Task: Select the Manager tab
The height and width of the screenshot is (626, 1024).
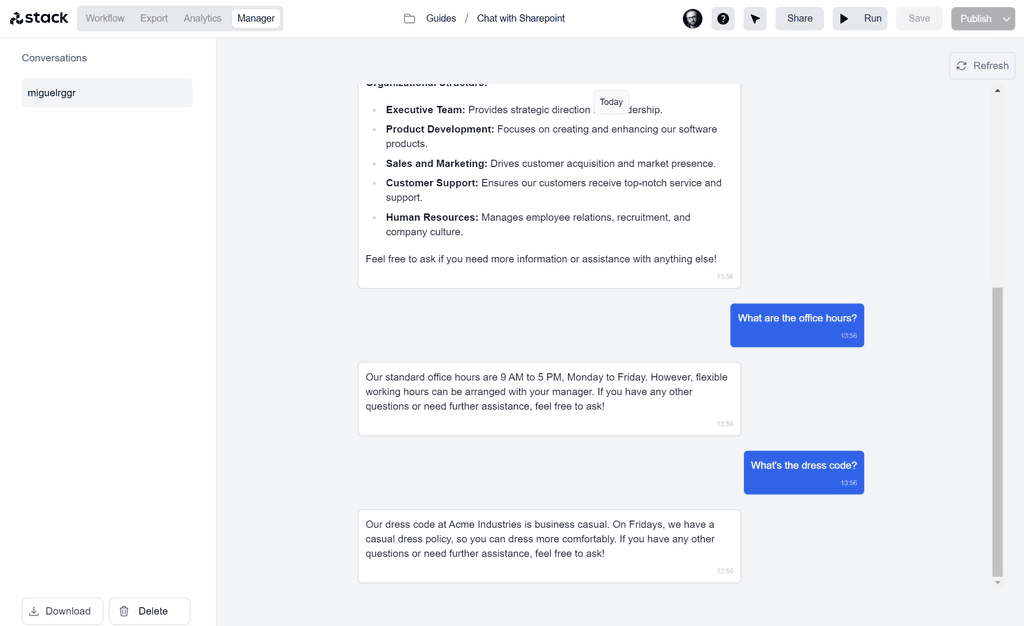Action: tap(256, 17)
